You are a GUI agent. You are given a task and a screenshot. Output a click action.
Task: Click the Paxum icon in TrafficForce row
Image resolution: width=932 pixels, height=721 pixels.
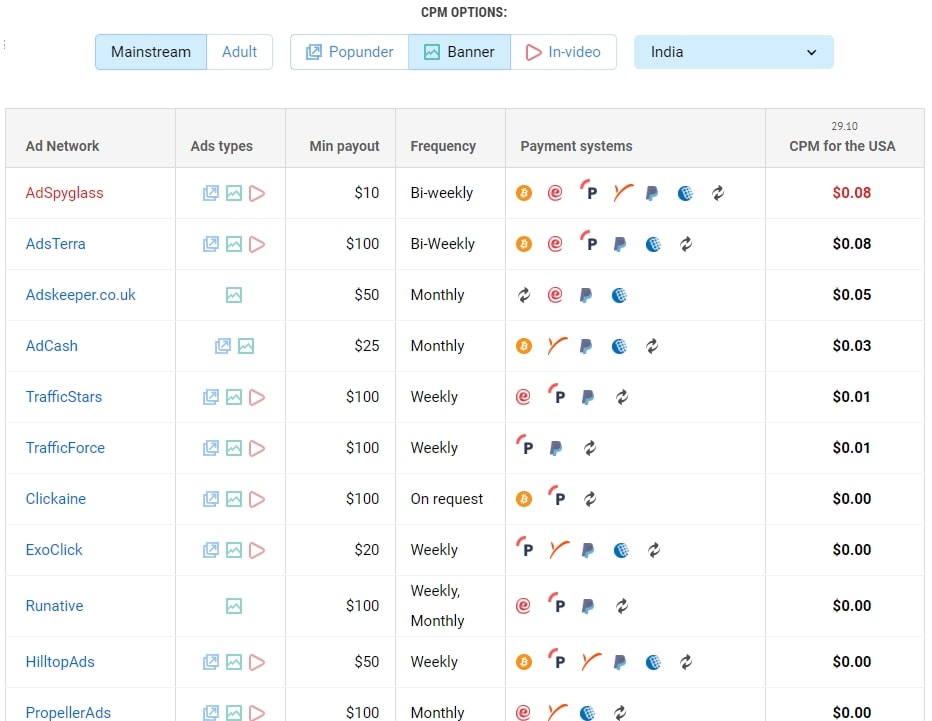point(524,445)
